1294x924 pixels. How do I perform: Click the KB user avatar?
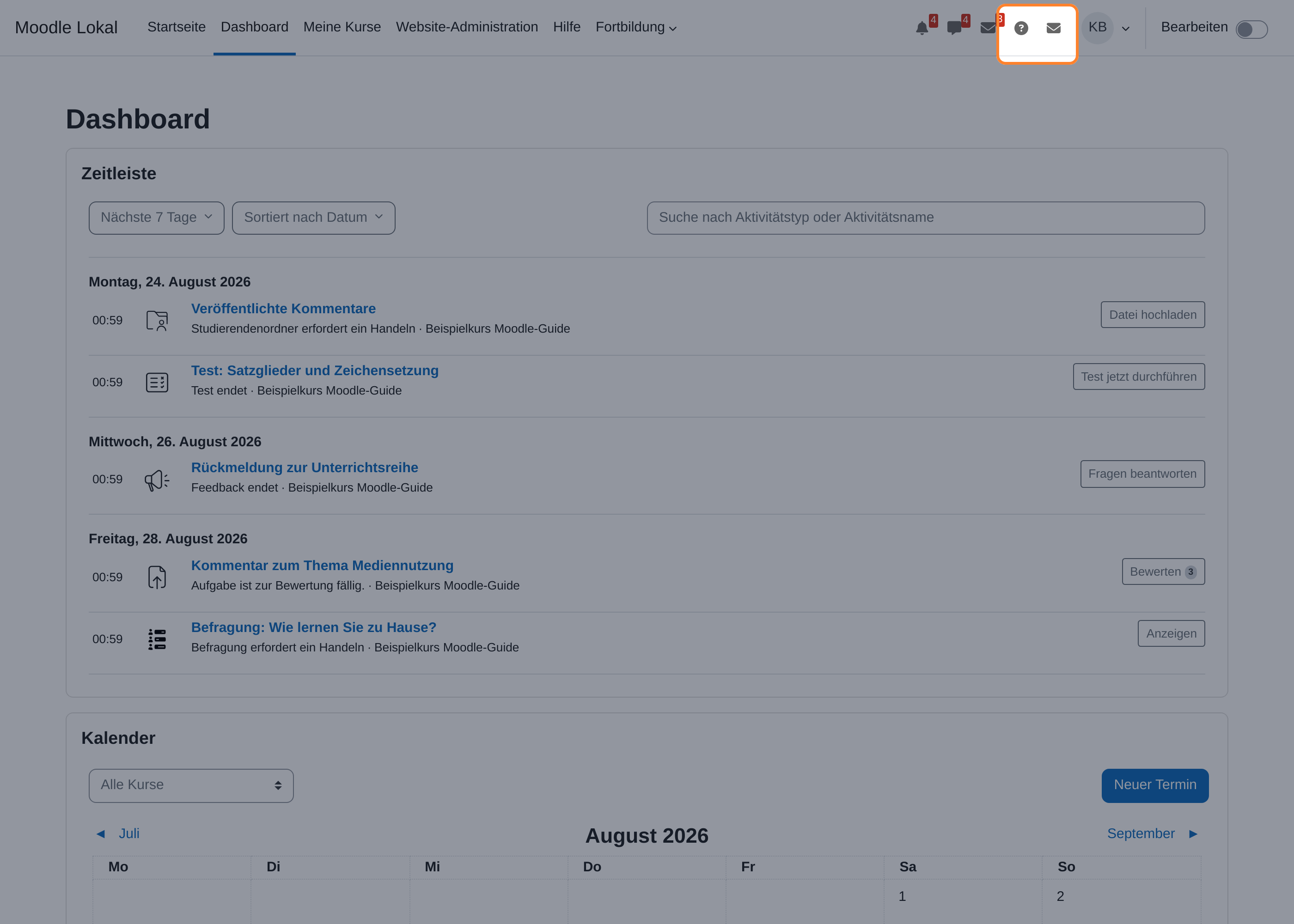tap(1098, 27)
